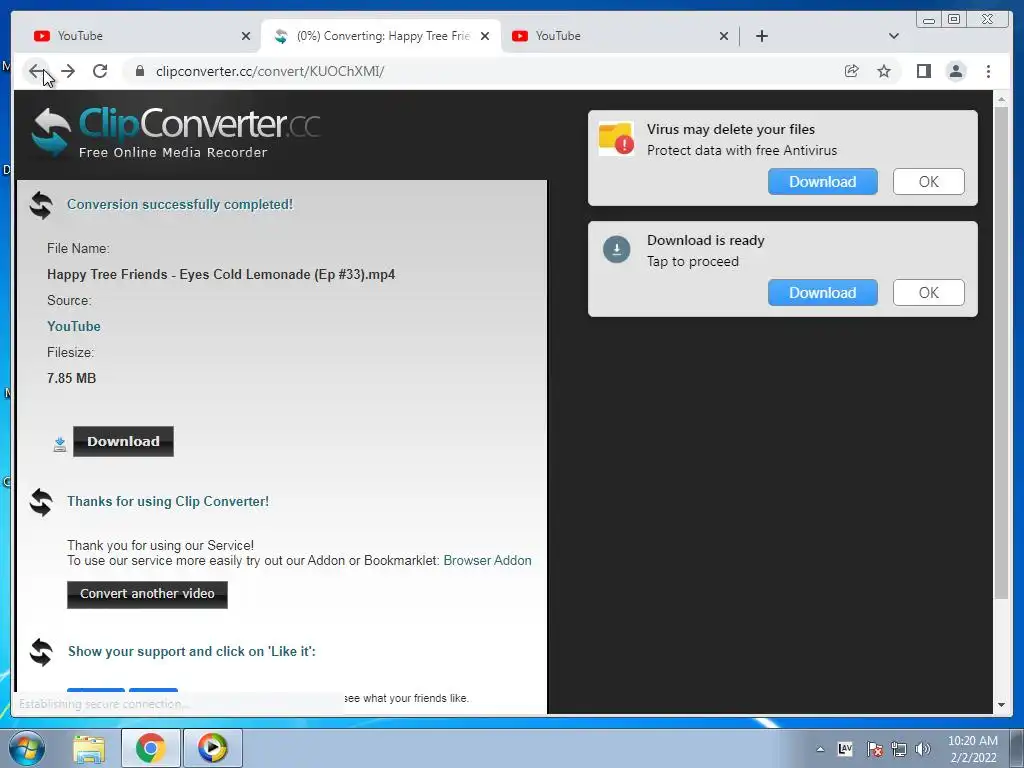The width and height of the screenshot is (1024, 768).
Task: Click the scrollbar down arrow
Action: tap(1001, 705)
